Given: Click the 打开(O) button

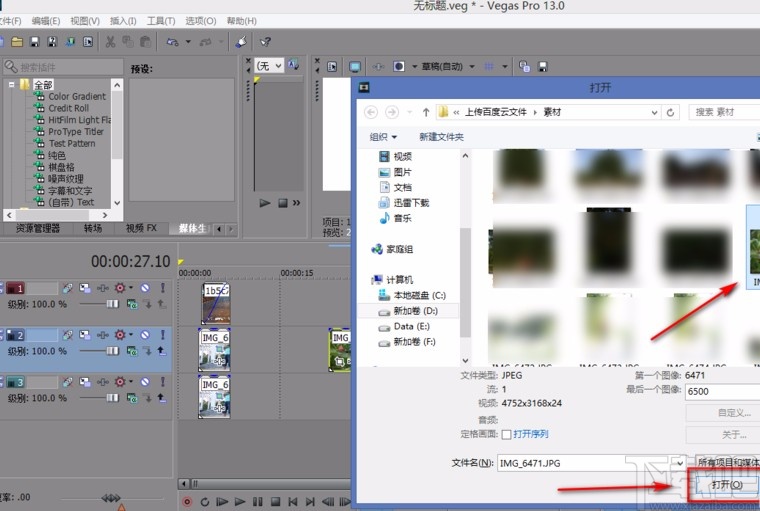Looking at the screenshot, I should [726, 485].
